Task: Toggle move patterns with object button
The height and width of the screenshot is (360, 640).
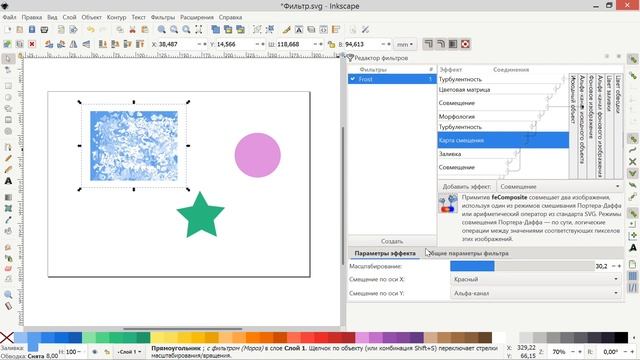Action: [x=465, y=44]
